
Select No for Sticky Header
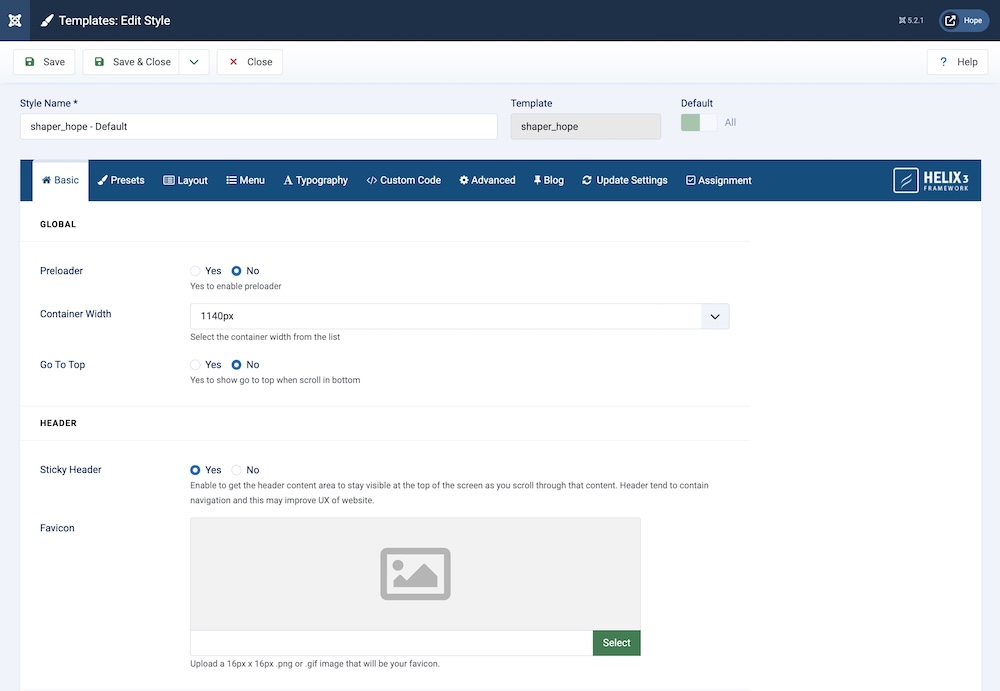click(237, 470)
